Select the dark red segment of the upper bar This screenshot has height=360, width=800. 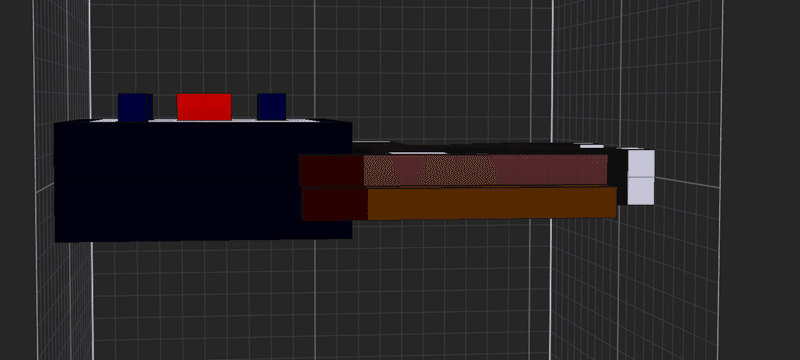click(331, 171)
